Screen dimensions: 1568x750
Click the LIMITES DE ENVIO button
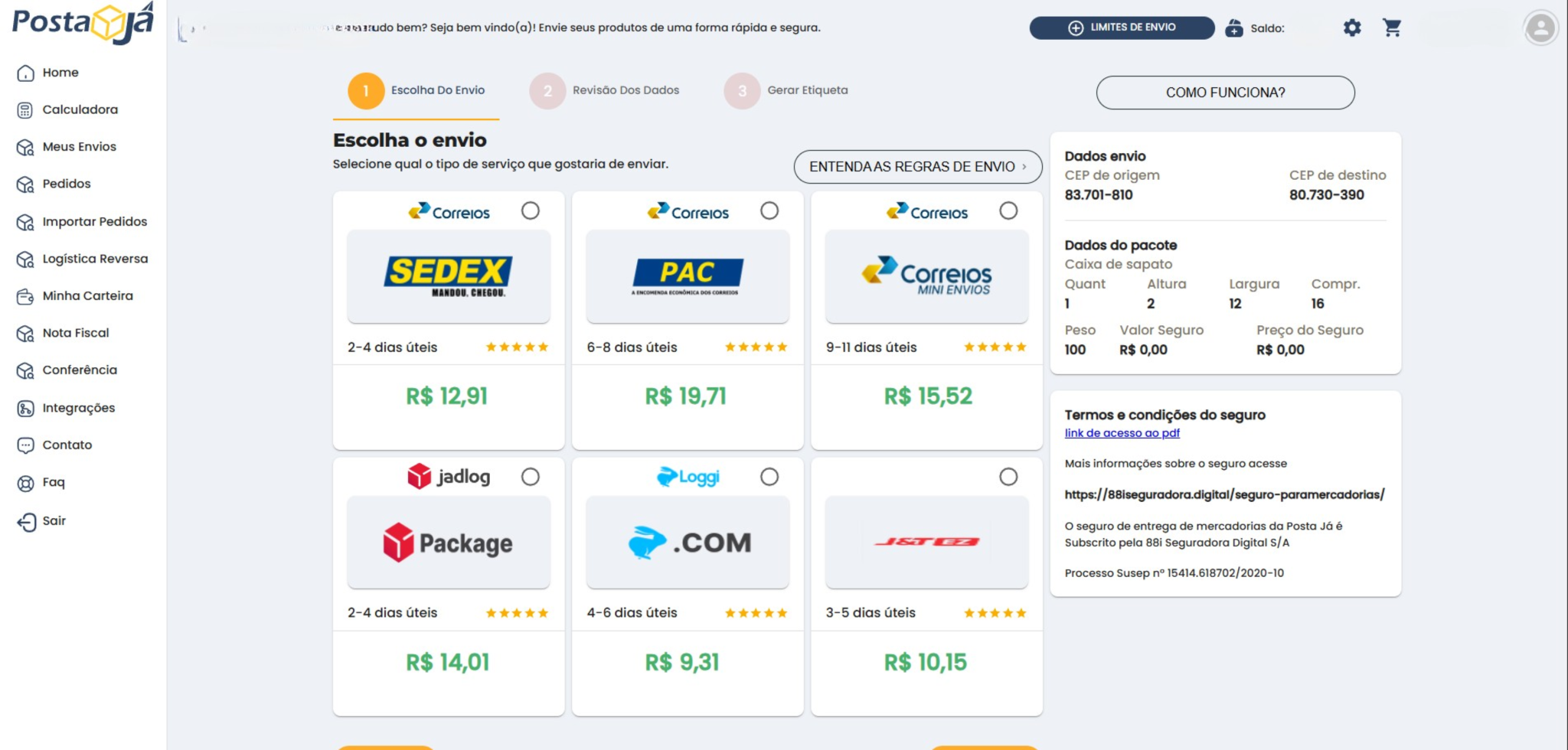click(x=1122, y=28)
